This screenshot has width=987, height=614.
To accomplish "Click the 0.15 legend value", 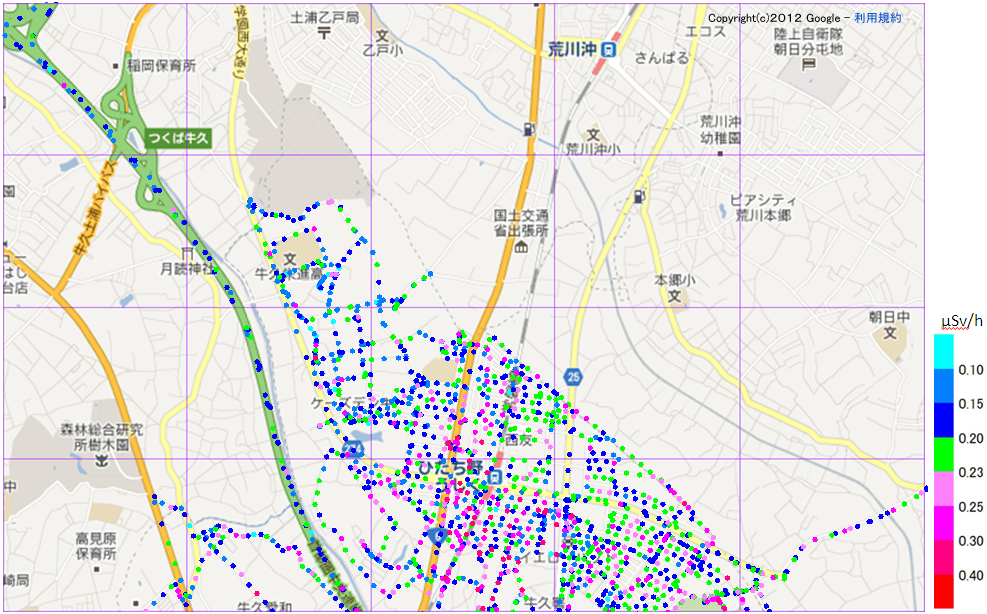I will [971, 404].
